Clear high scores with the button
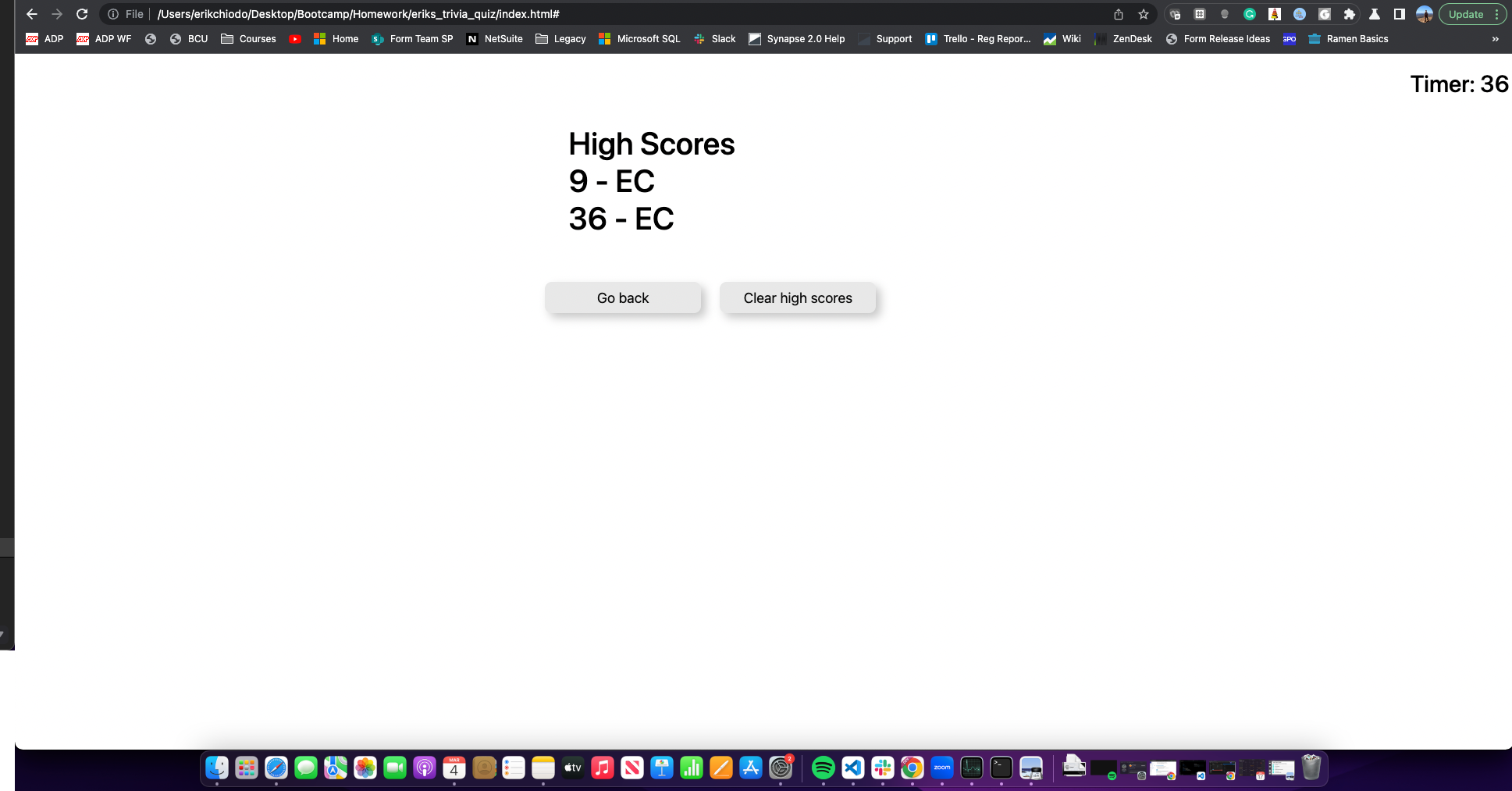This screenshot has width=1512, height=791. click(797, 298)
